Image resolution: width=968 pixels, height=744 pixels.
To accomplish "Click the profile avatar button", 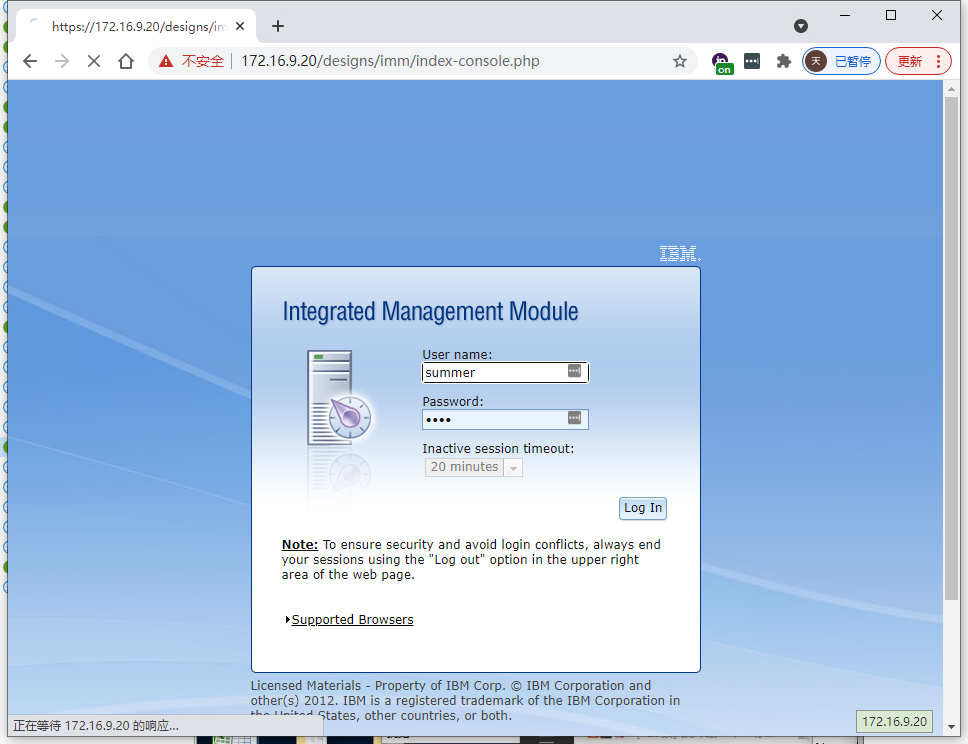I will pos(841,61).
